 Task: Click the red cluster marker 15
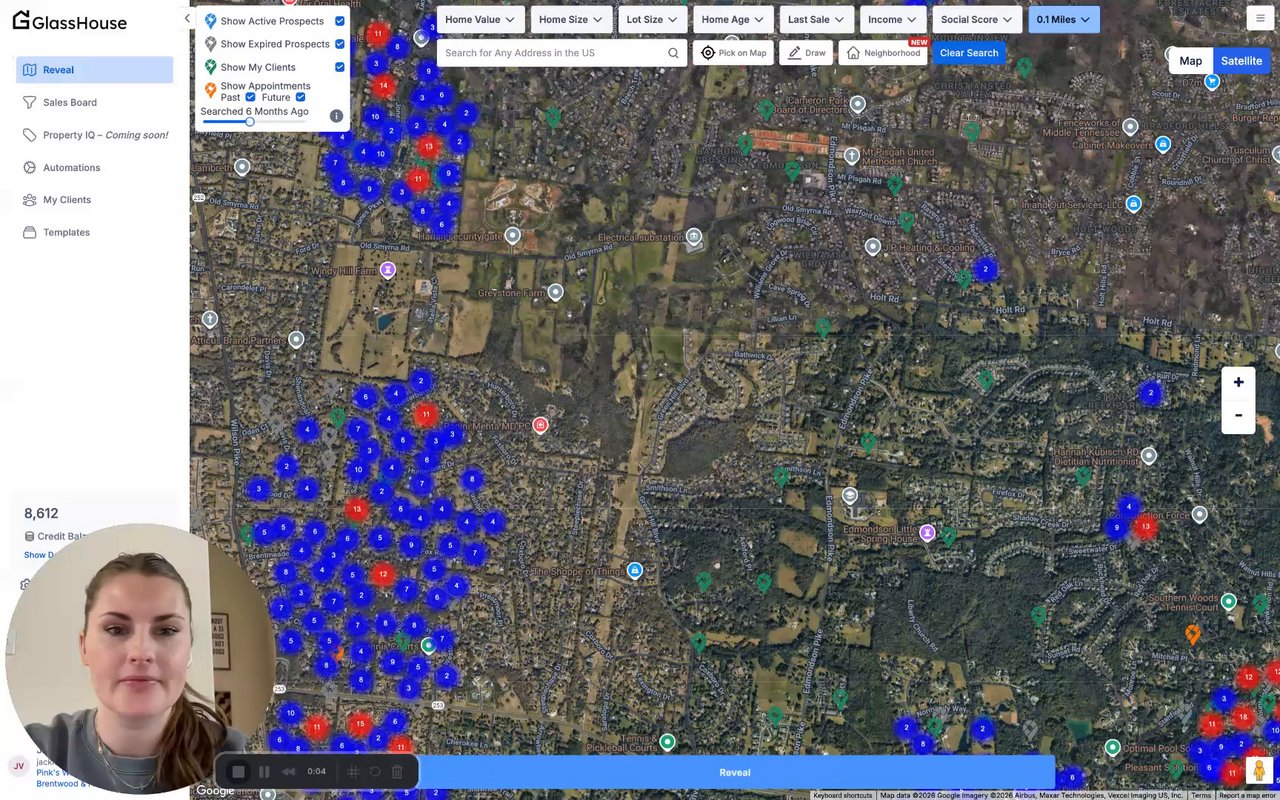[360, 724]
